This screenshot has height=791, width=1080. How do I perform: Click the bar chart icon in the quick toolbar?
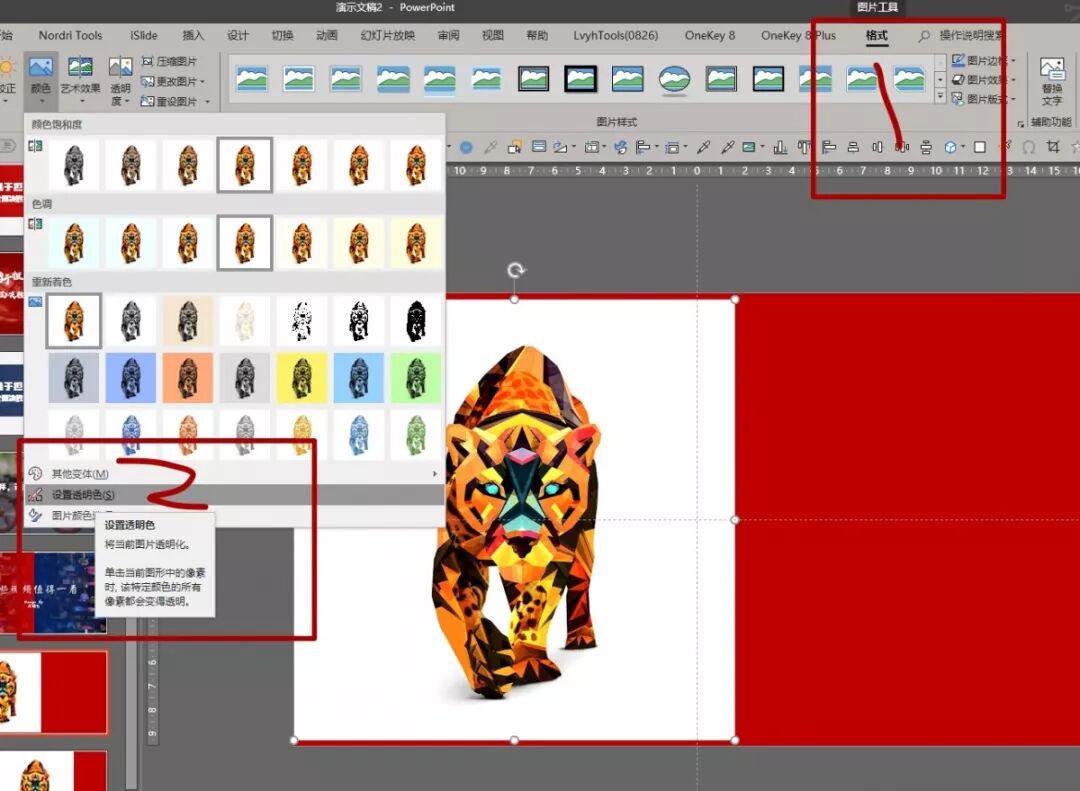[x=780, y=147]
